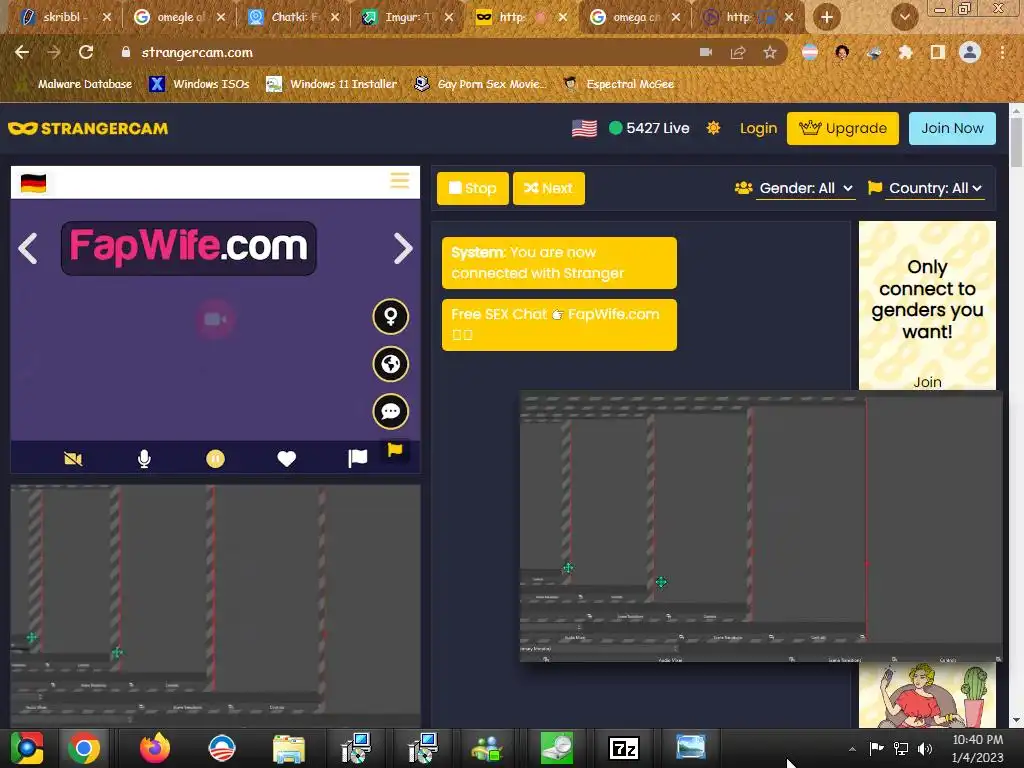
Task: Click the browser forward arrow
Action: pos(54,52)
